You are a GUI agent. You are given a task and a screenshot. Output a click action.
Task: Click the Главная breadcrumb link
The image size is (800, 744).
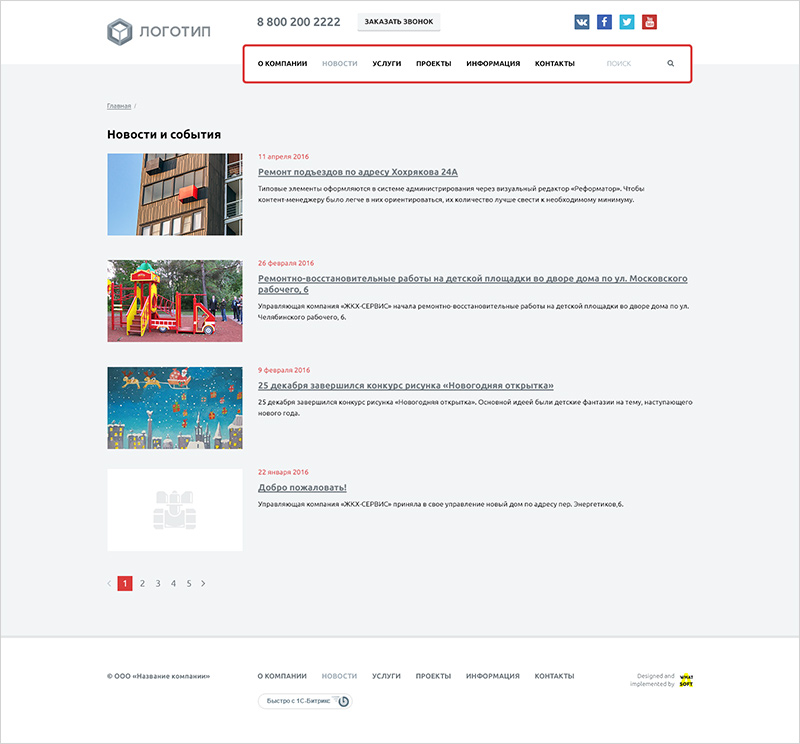point(118,105)
